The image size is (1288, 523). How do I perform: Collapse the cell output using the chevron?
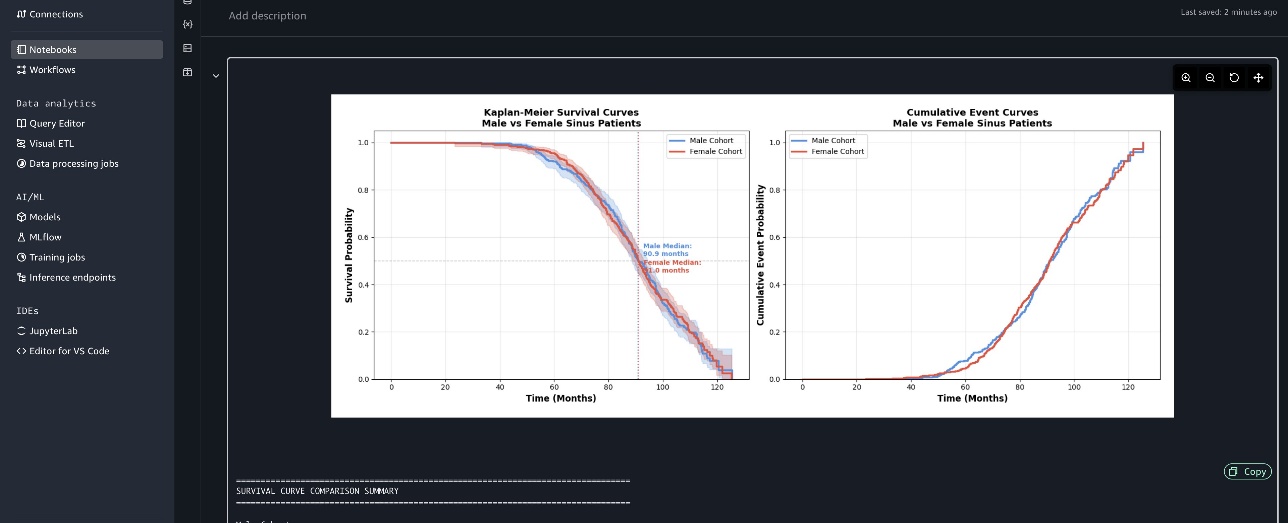click(x=216, y=75)
